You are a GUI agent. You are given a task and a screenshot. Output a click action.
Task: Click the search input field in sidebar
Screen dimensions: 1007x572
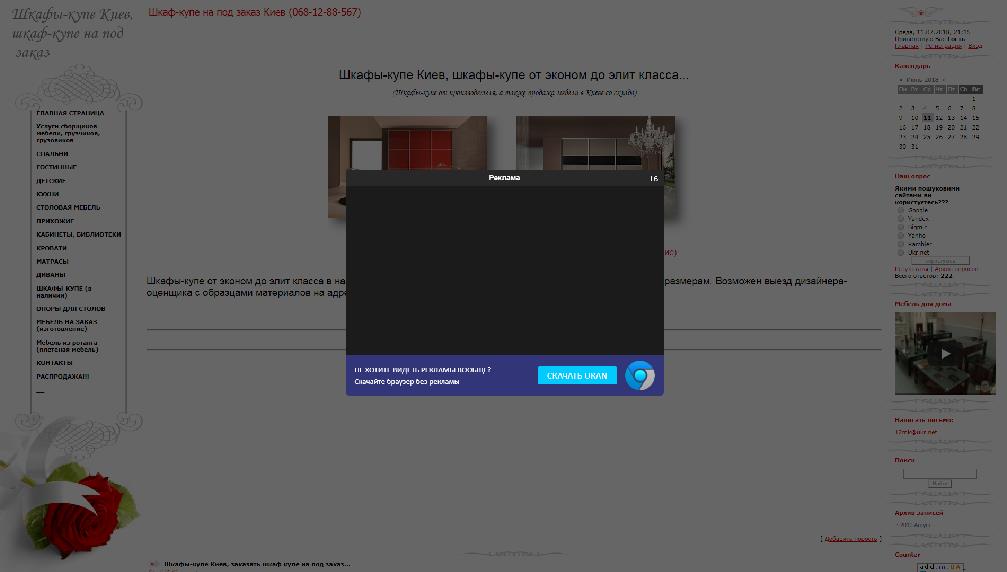click(940, 474)
